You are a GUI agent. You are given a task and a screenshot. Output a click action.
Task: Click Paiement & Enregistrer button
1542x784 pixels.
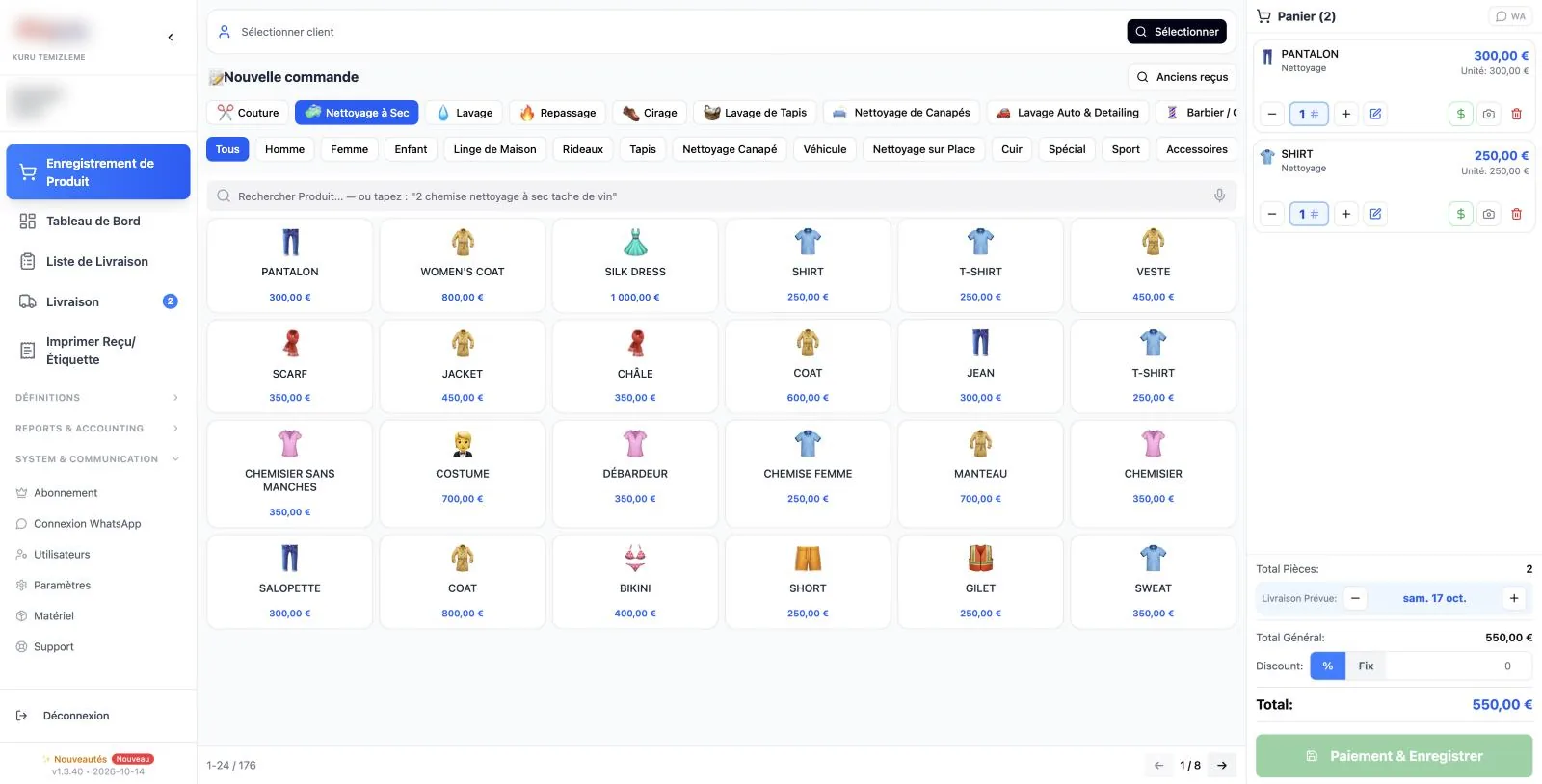tap(1394, 756)
